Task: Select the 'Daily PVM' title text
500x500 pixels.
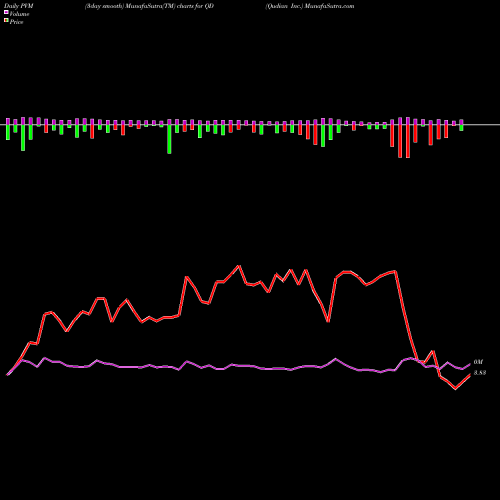Action: pos(18,6)
